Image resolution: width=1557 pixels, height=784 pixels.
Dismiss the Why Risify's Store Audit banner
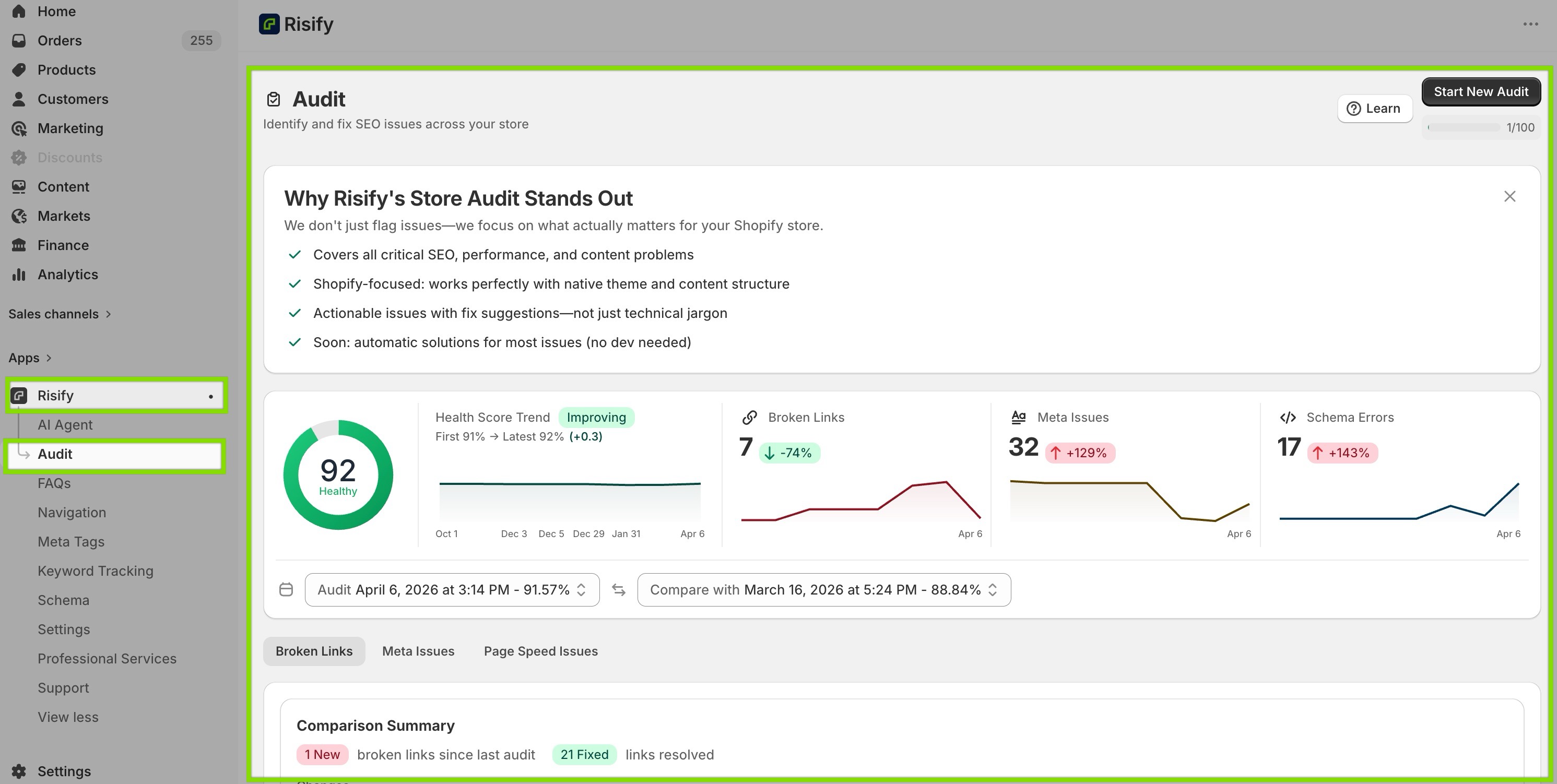click(x=1510, y=196)
